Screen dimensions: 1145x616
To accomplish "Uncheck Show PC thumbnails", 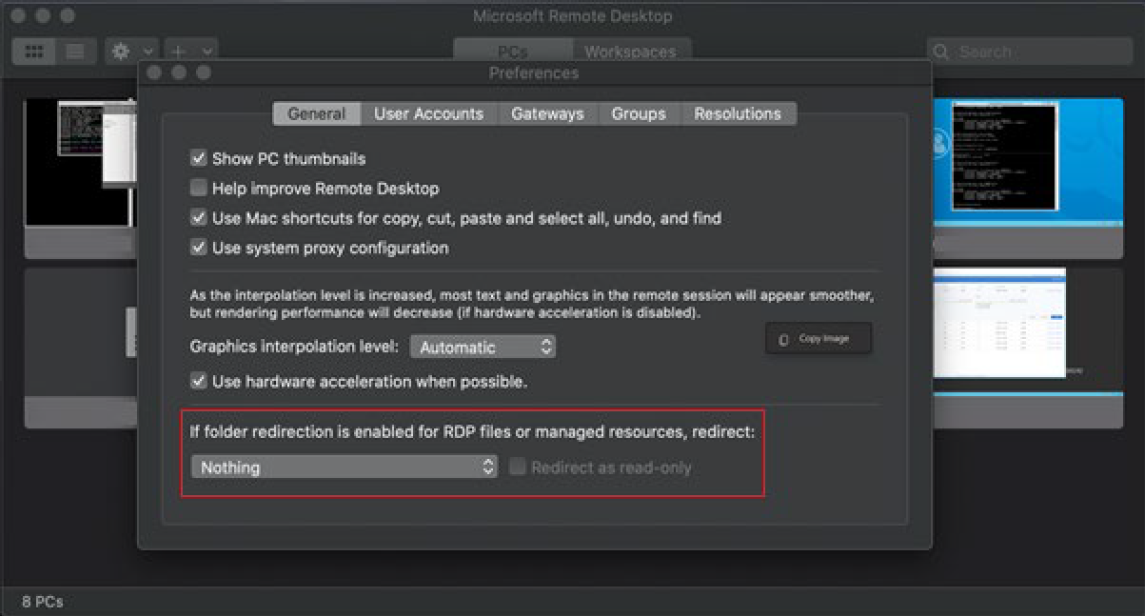I will point(198,158).
